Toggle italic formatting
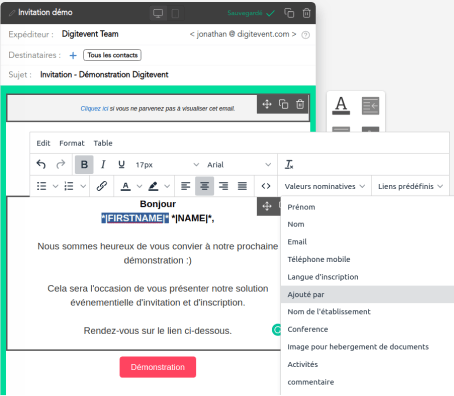 (x=103, y=164)
